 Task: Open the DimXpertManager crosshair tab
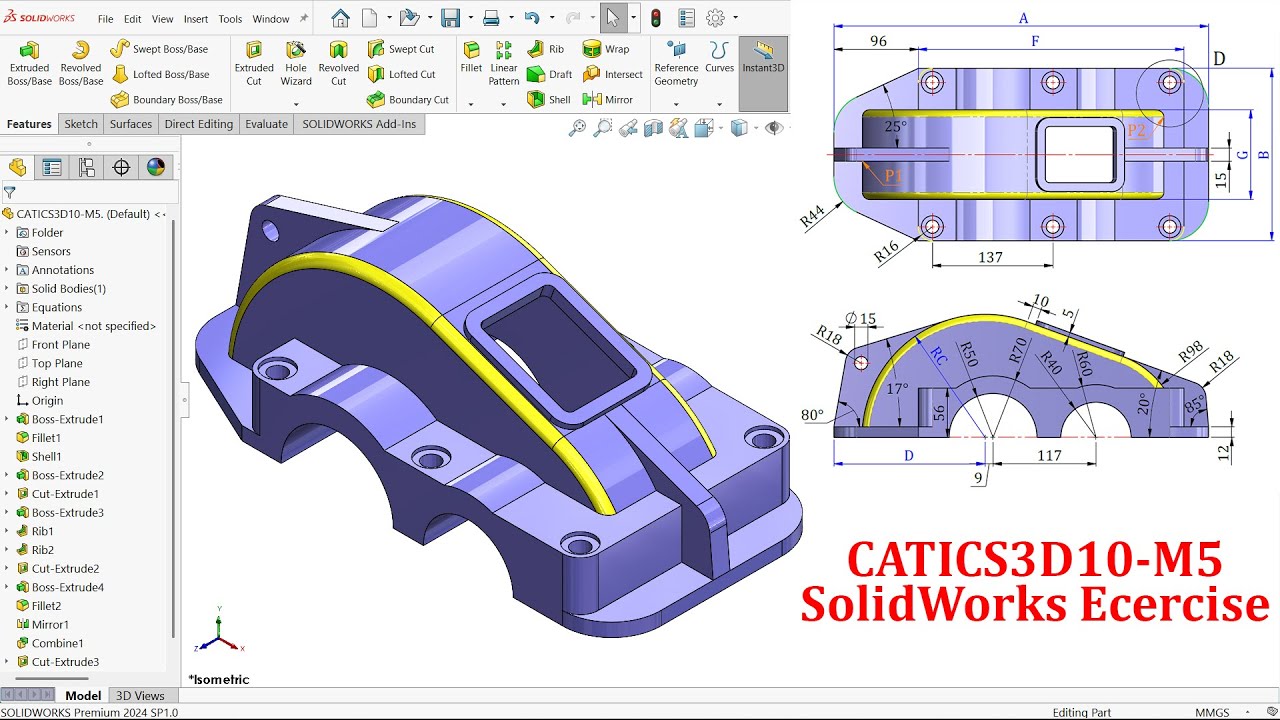click(x=121, y=167)
